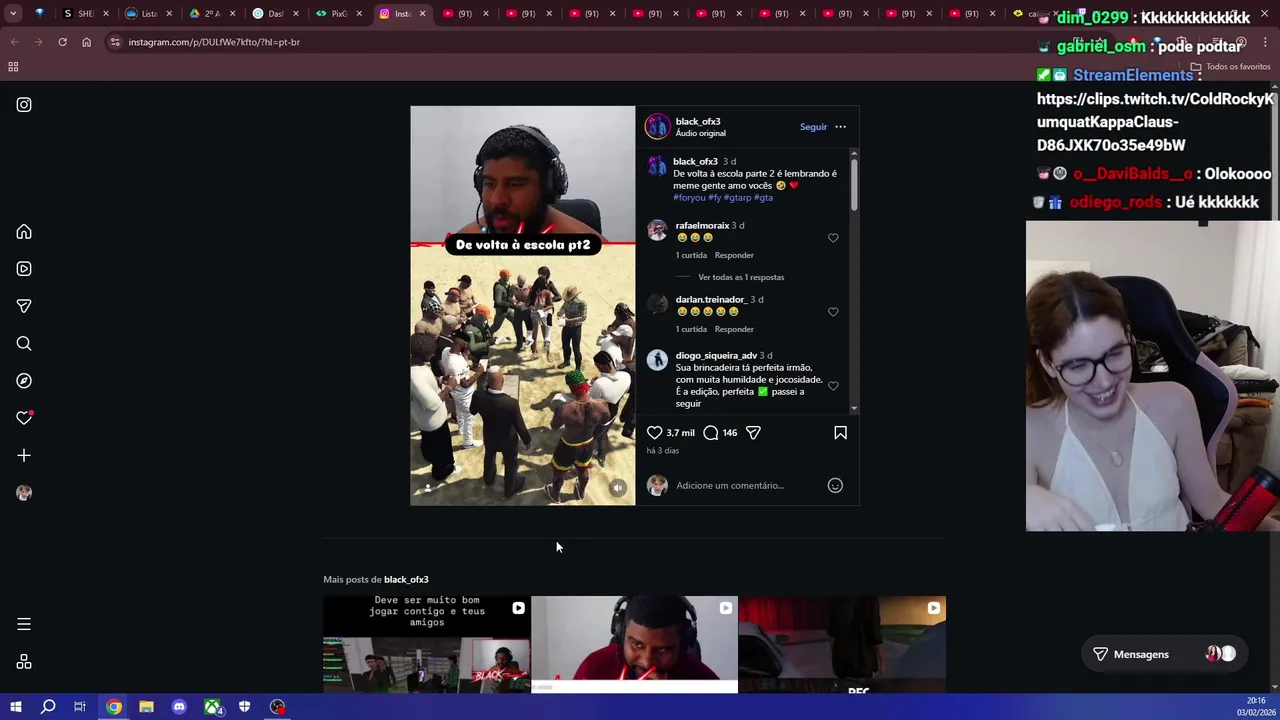Open direct messages paper-plane sidebar icon
Image resolution: width=1280 pixels, height=720 pixels.
click(x=24, y=306)
